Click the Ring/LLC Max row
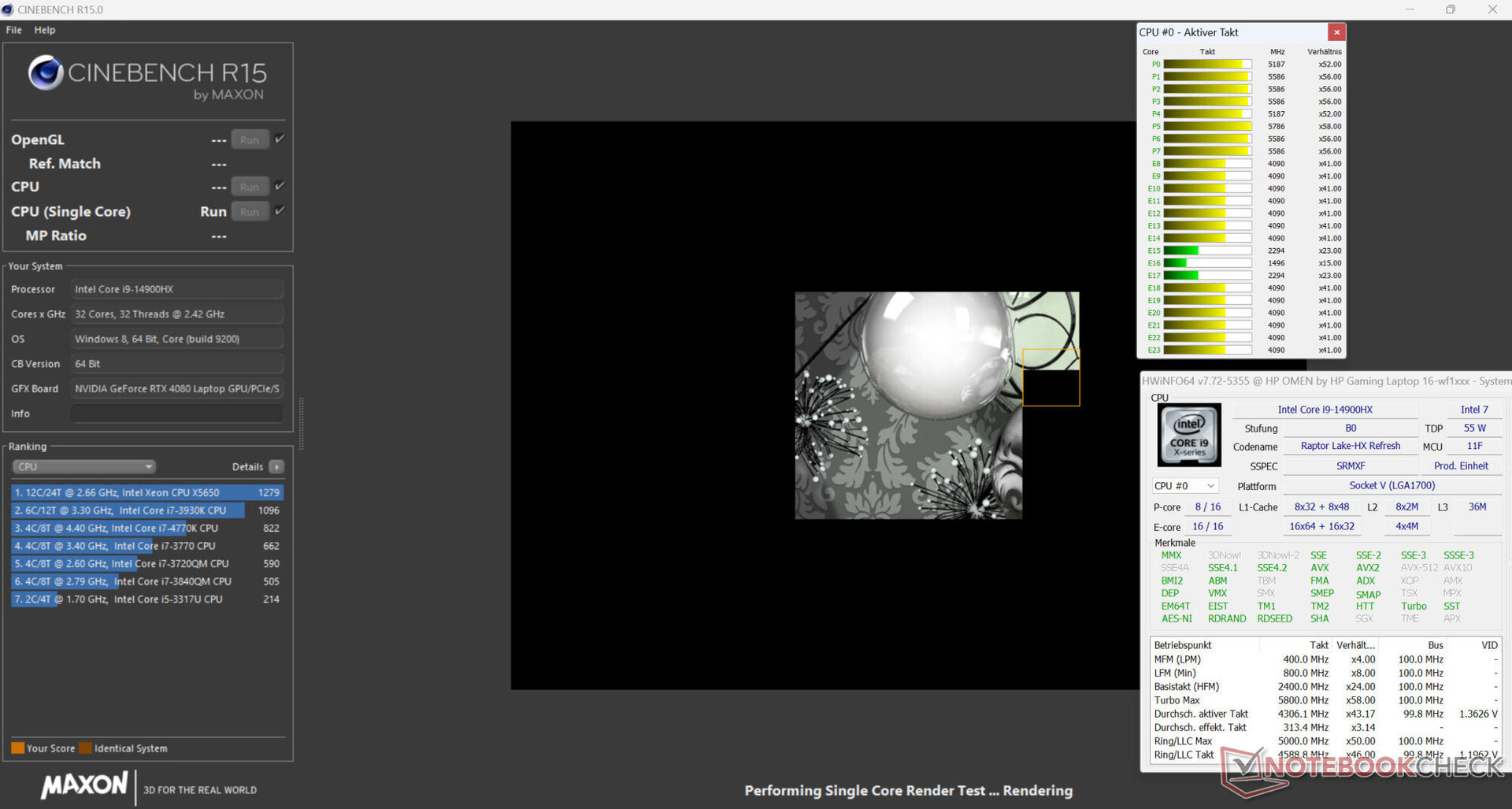This screenshot has width=1512, height=809. [1325, 741]
